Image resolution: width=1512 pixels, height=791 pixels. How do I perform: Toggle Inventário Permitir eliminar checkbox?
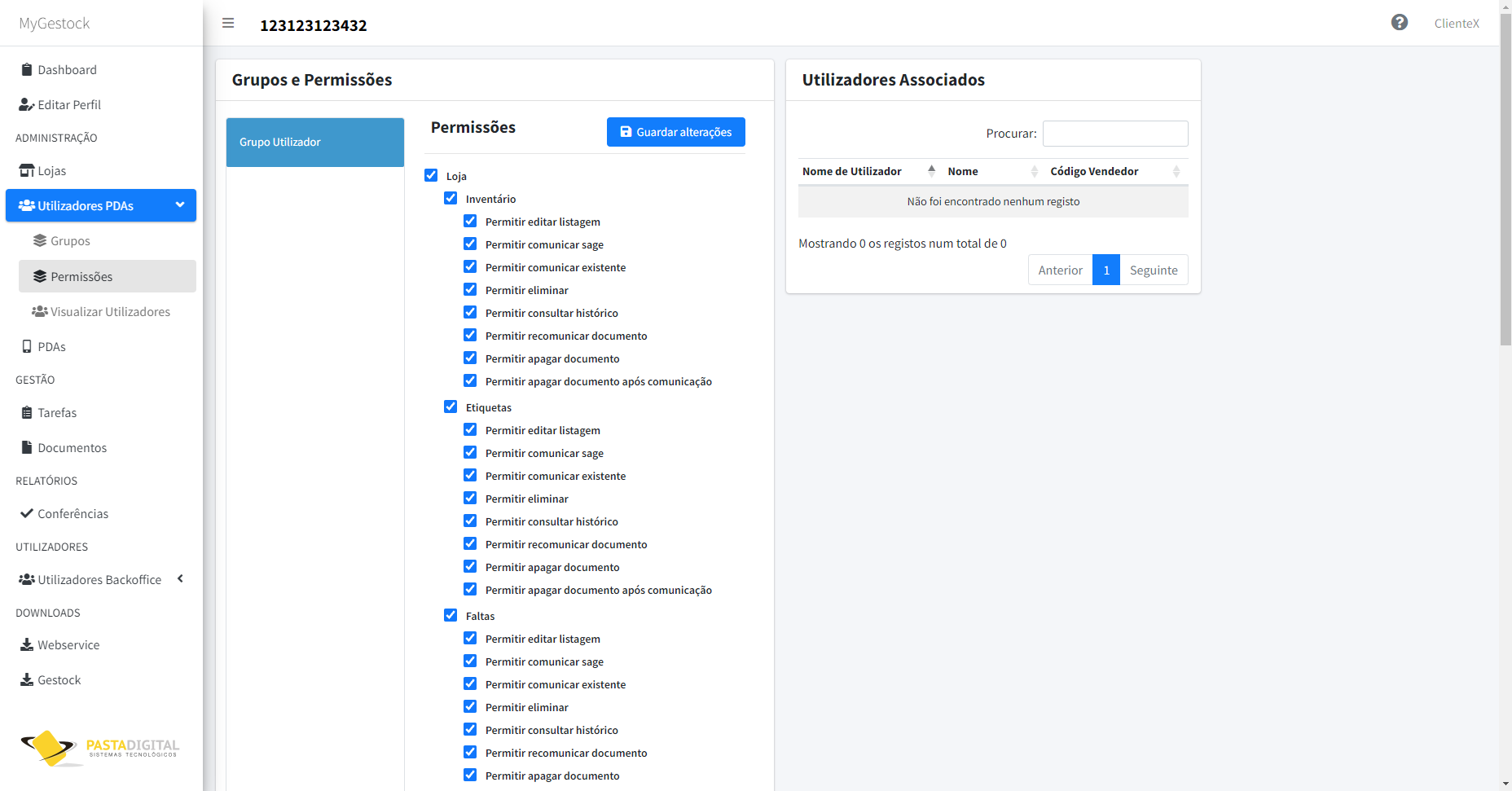click(470, 289)
